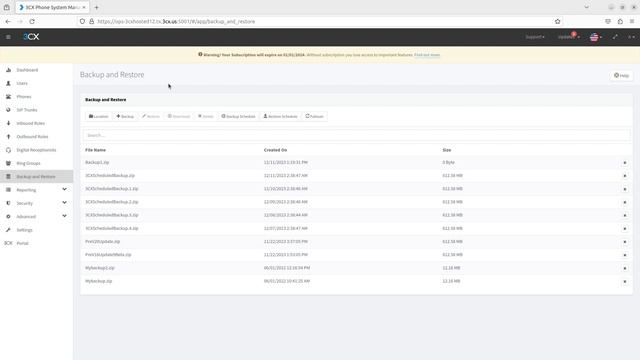Viewport: 640px width, 360px height.
Task: Select Backup and Restore sidebar item
Action: tap(36, 177)
